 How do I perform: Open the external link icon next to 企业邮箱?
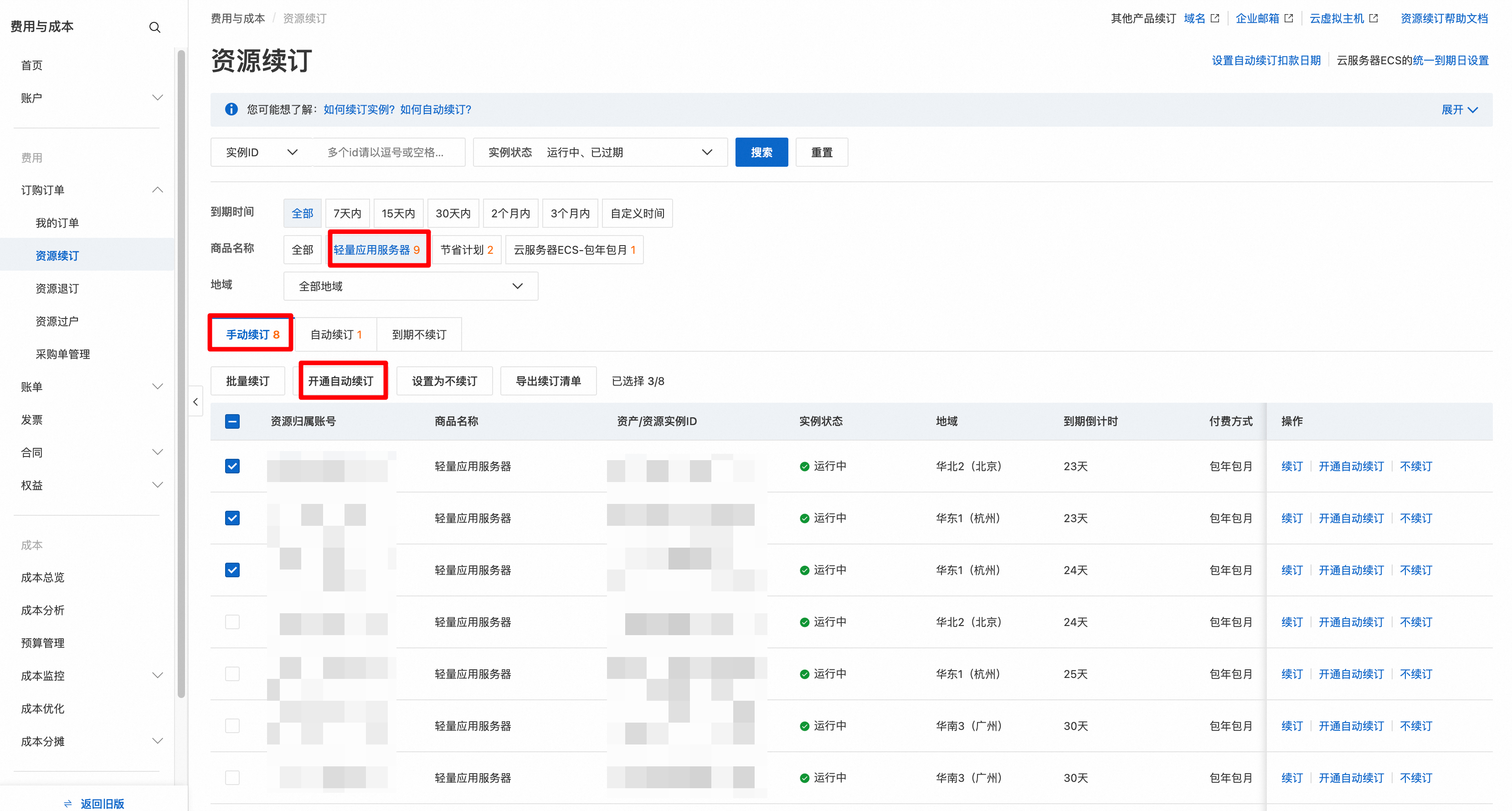pos(1289,18)
